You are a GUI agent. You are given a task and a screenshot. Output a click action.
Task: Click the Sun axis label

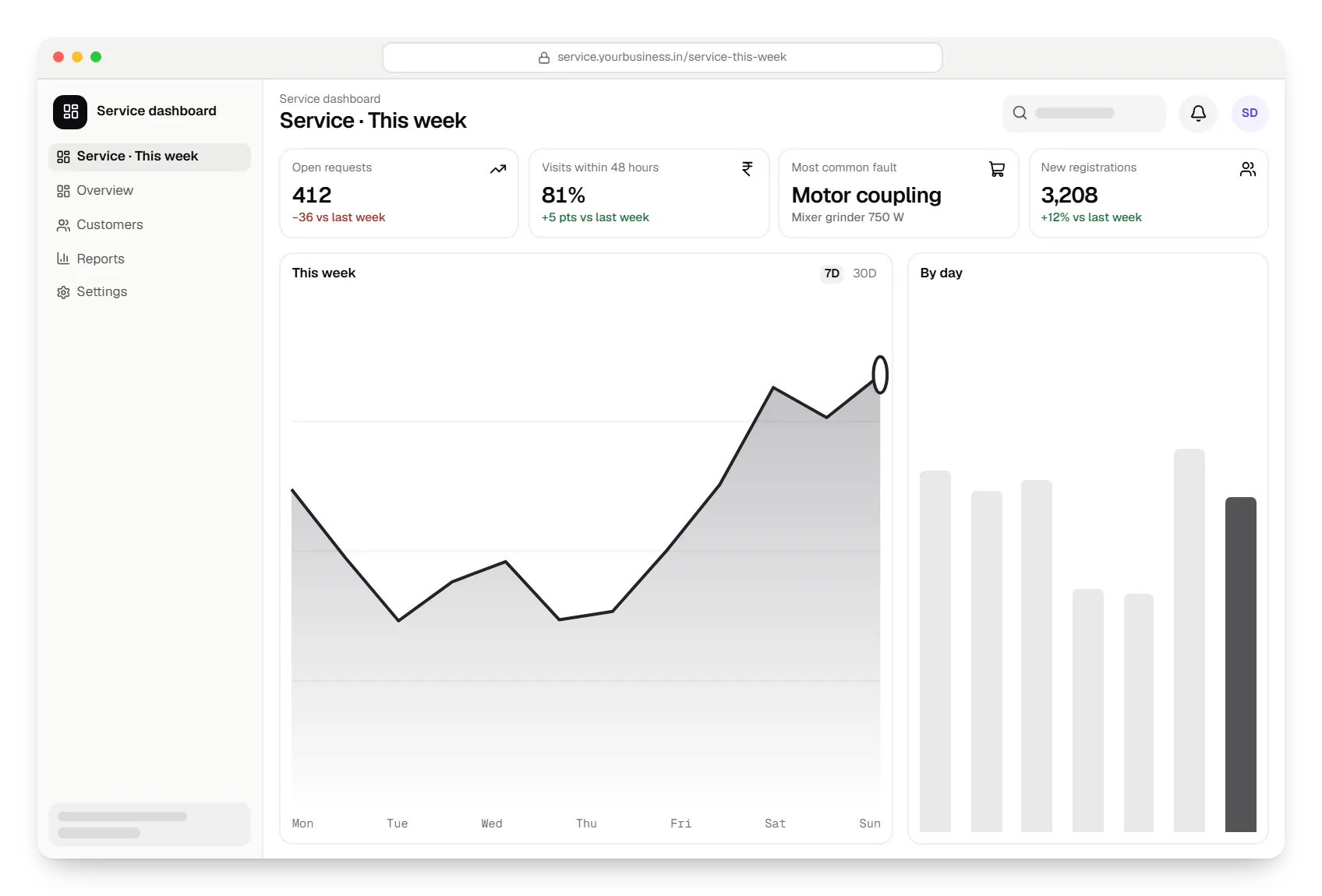[x=870, y=824]
